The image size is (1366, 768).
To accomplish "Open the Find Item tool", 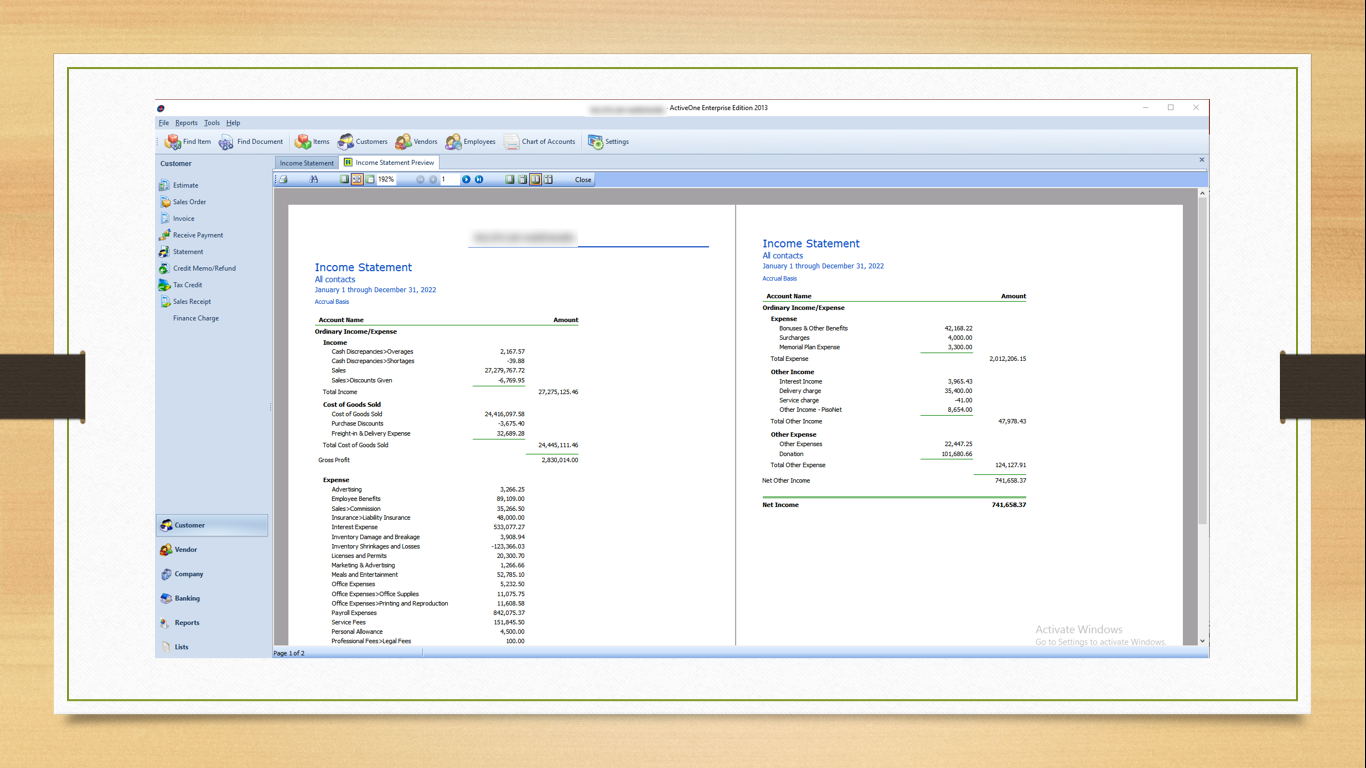I will pyautogui.click(x=188, y=142).
